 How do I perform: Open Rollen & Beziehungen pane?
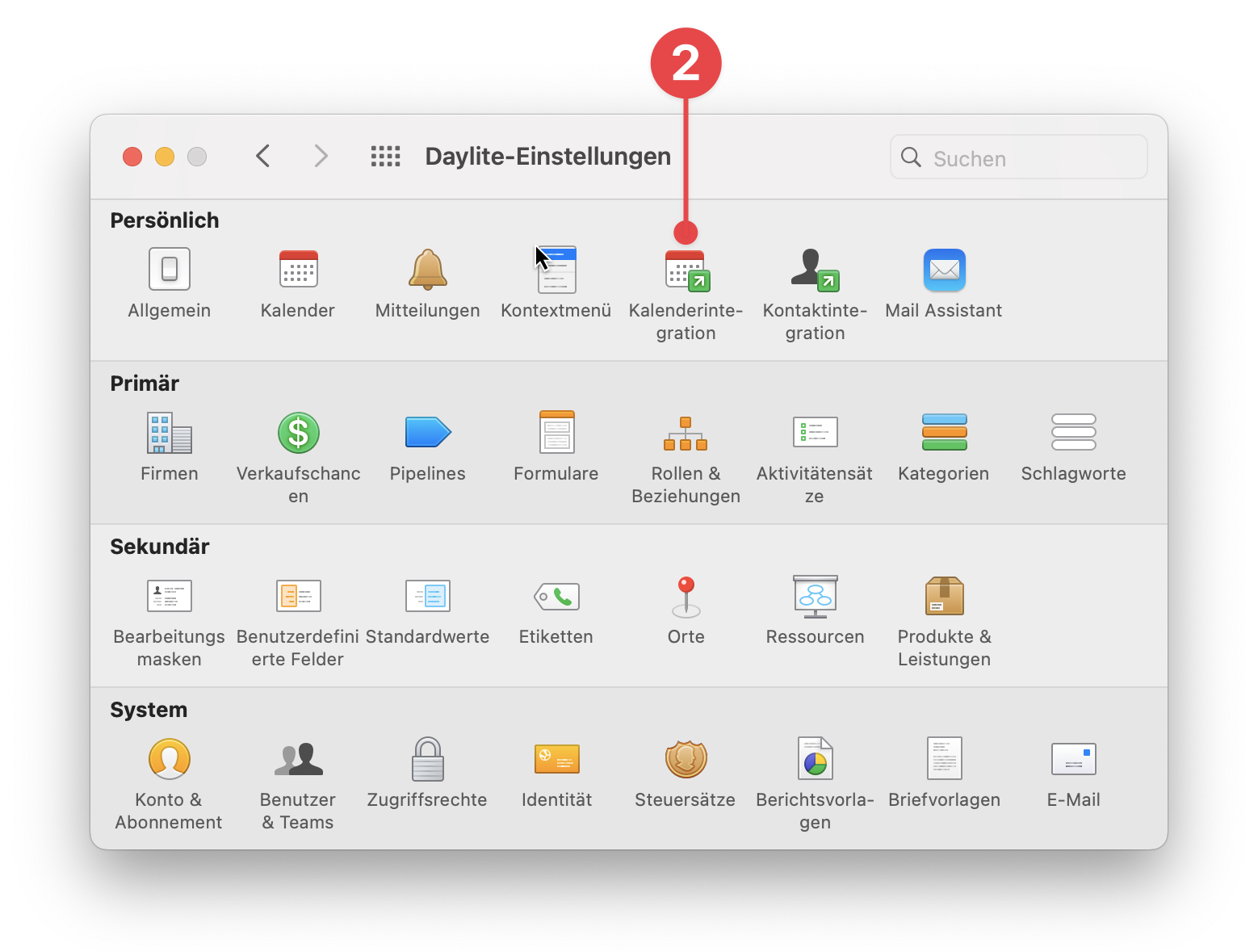686,434
